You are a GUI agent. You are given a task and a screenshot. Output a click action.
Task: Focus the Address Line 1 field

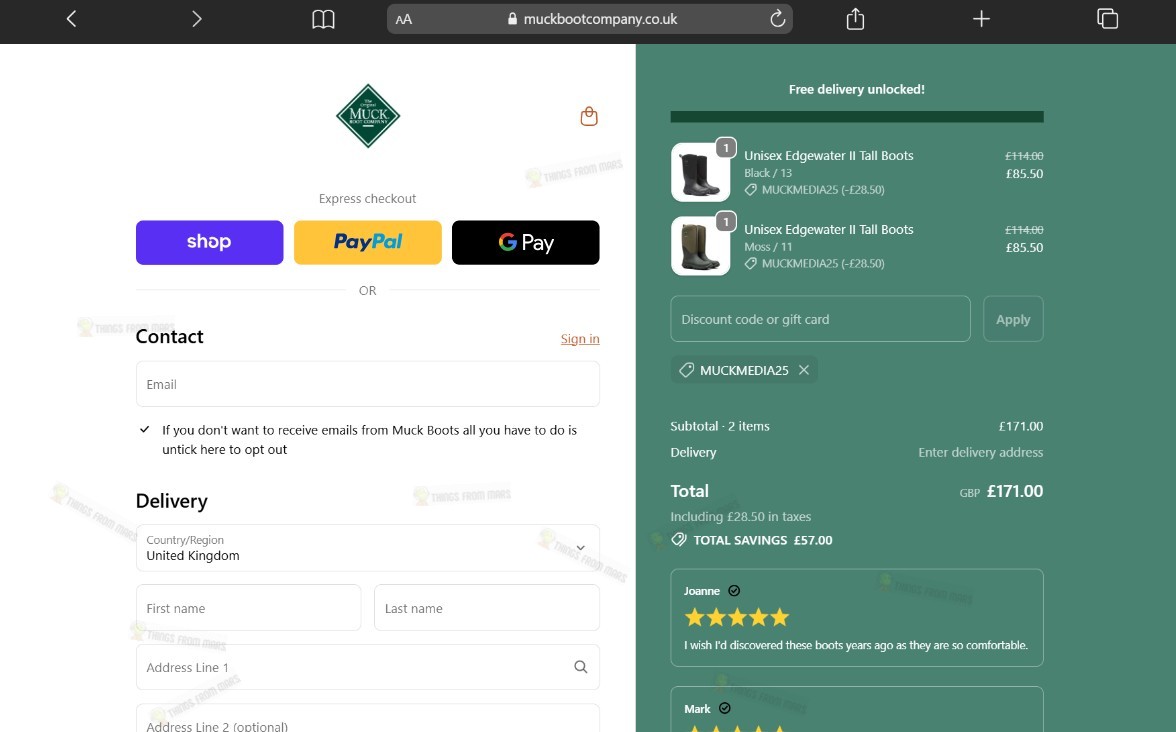368,667
